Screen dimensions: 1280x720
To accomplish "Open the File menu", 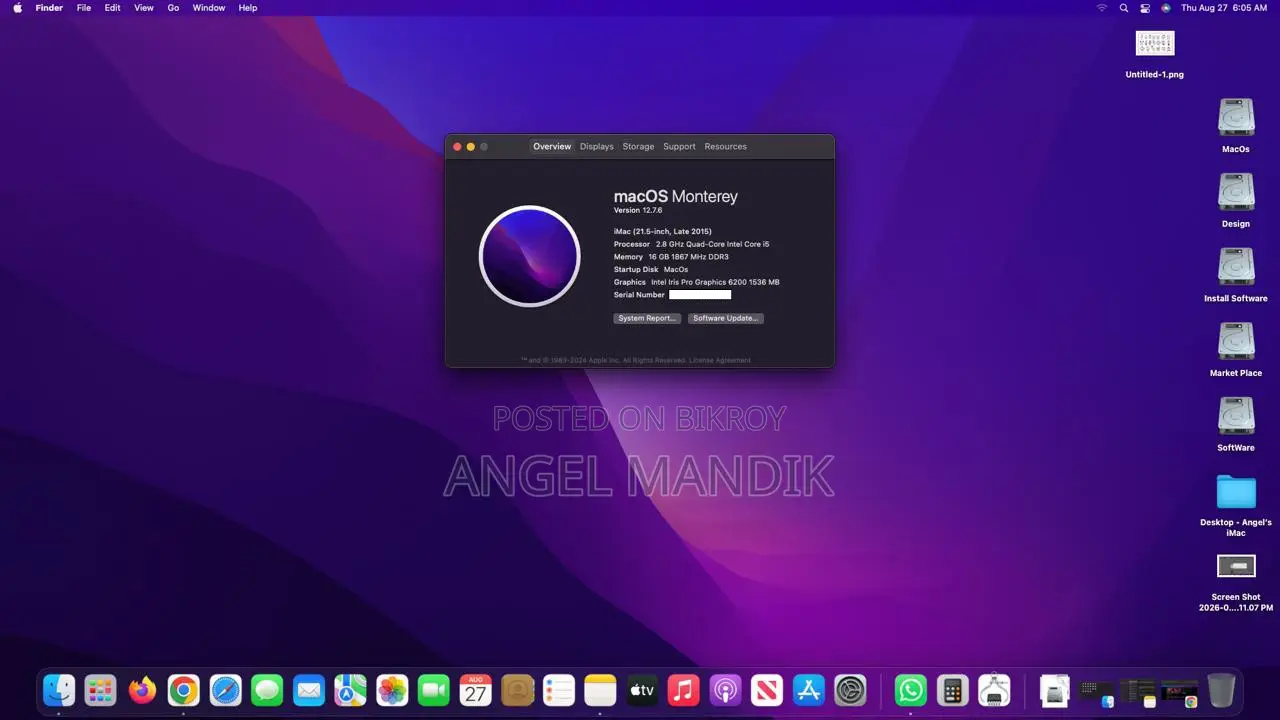I will click(84, 7).
